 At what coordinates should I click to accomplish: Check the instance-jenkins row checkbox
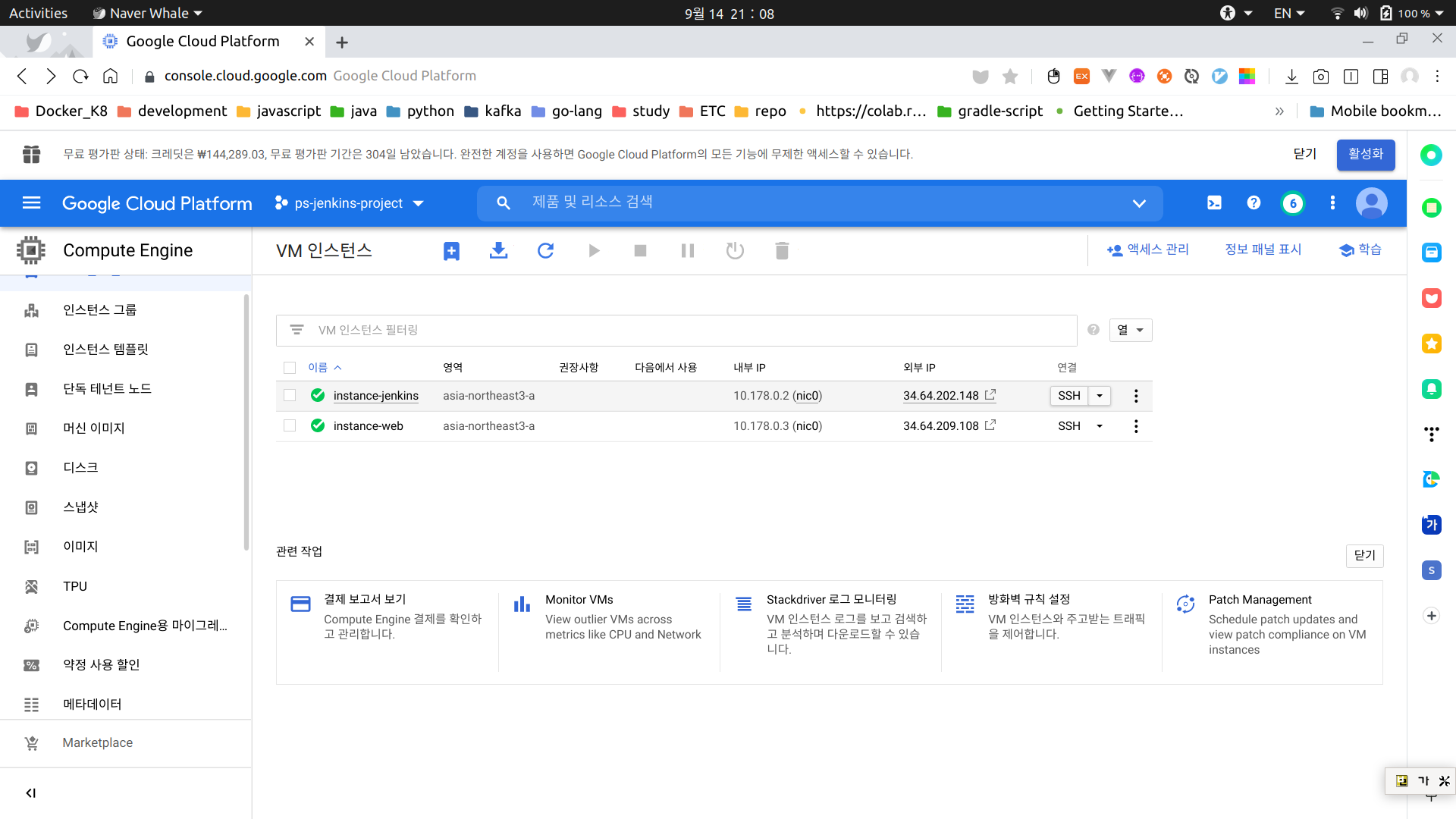(290, 395)
